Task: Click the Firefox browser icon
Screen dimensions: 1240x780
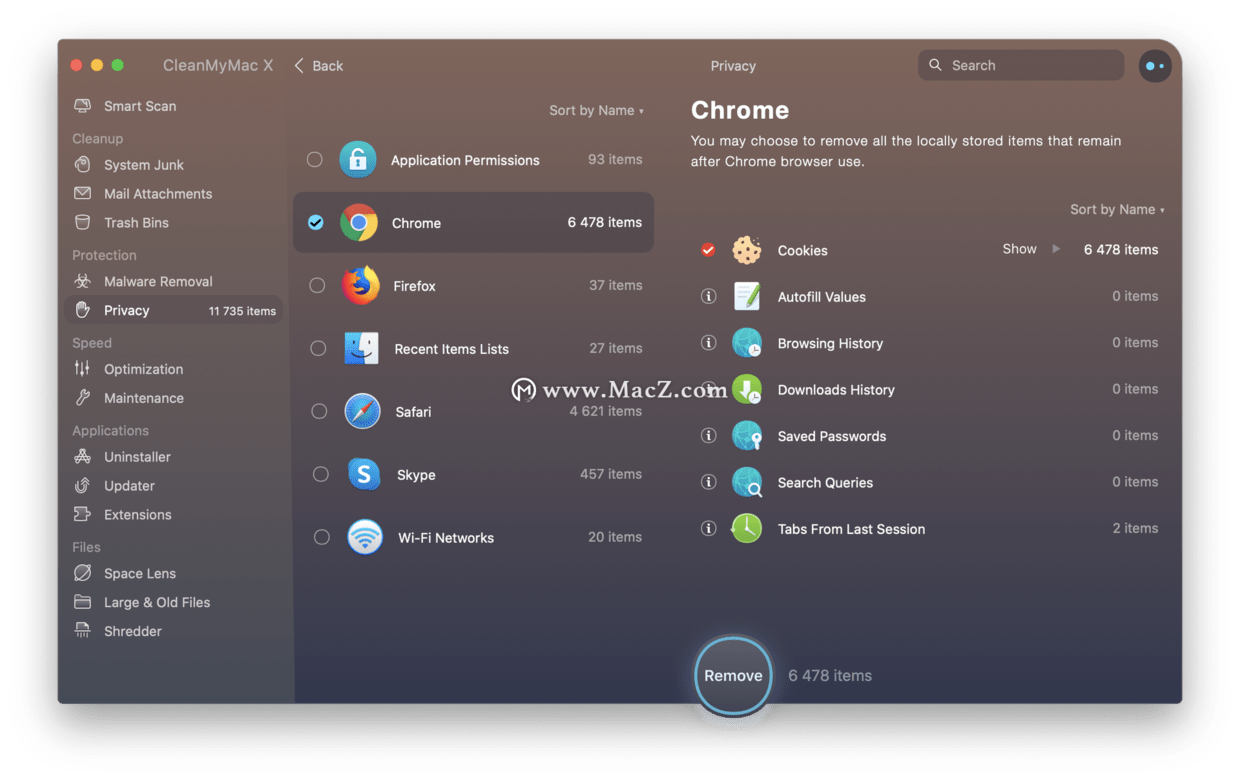Action: click(360, 286)
